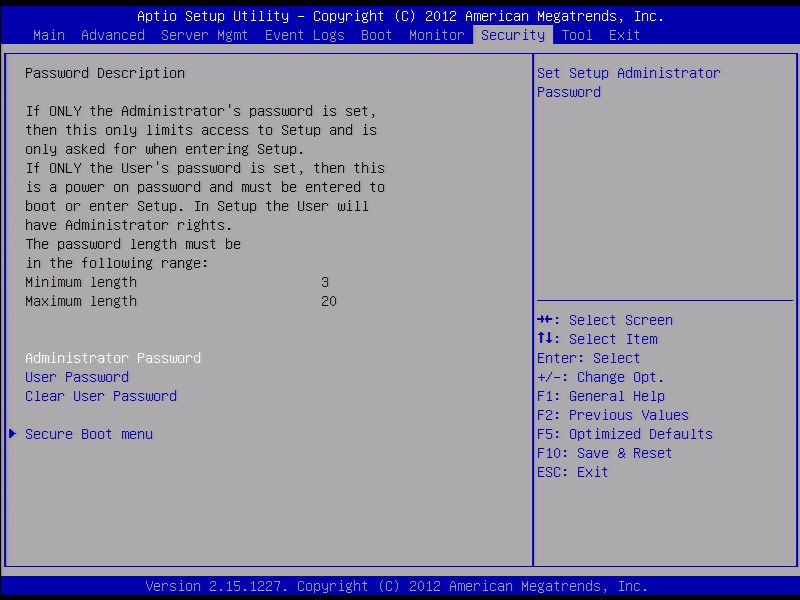Click the Enter: Select hint

pyautogui.click(x=588, y=358)
